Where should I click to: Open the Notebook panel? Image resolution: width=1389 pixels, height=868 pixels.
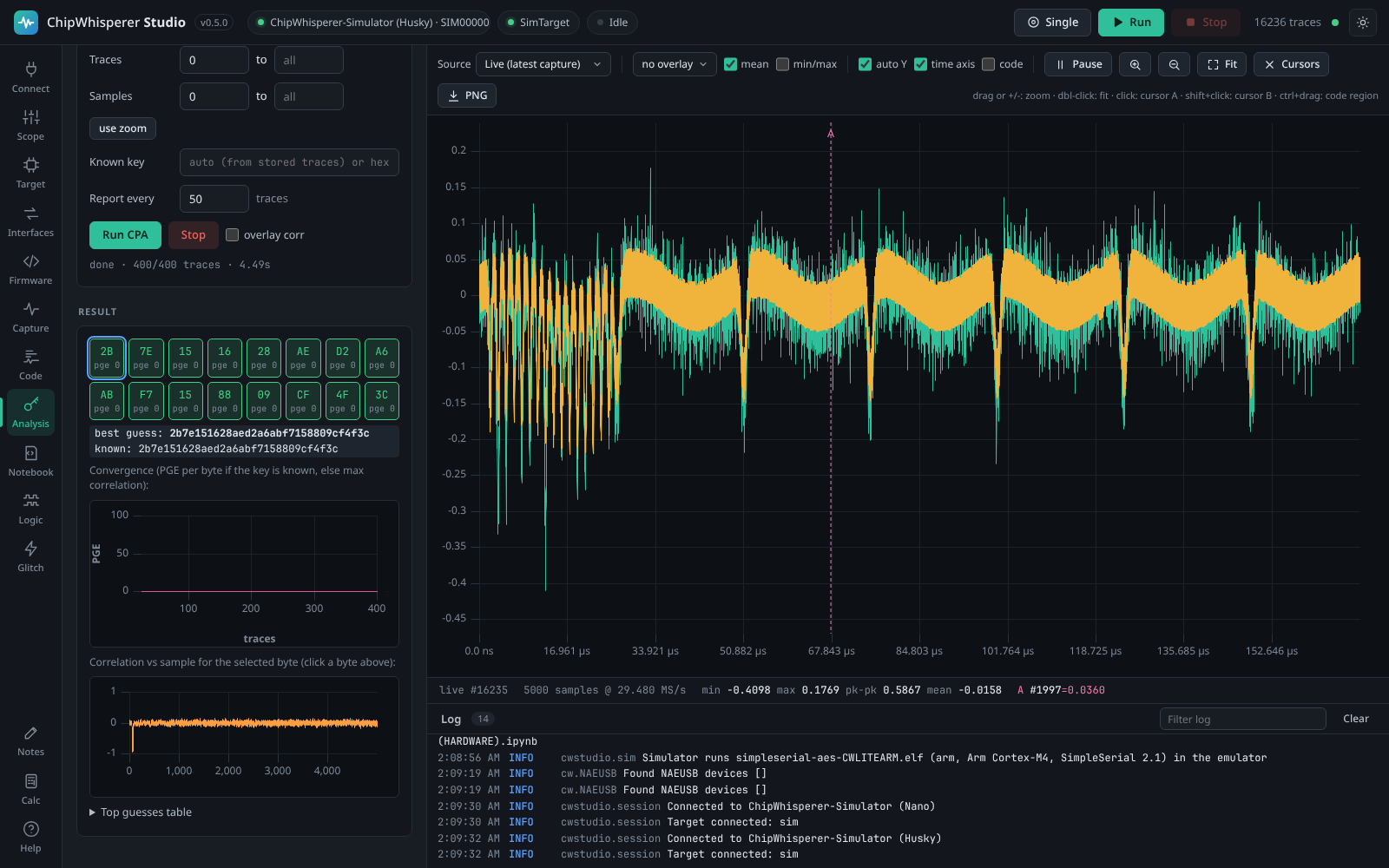(30, 461)
